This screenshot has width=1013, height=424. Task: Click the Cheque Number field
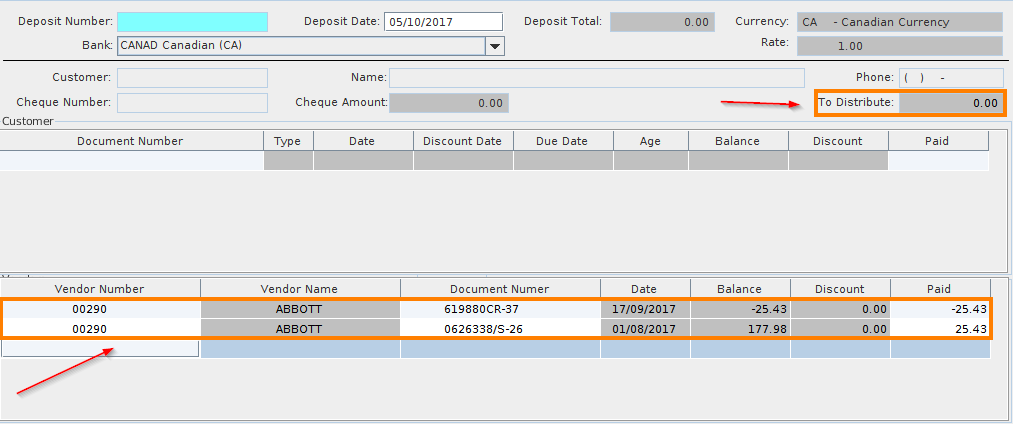tap(192, 102)
